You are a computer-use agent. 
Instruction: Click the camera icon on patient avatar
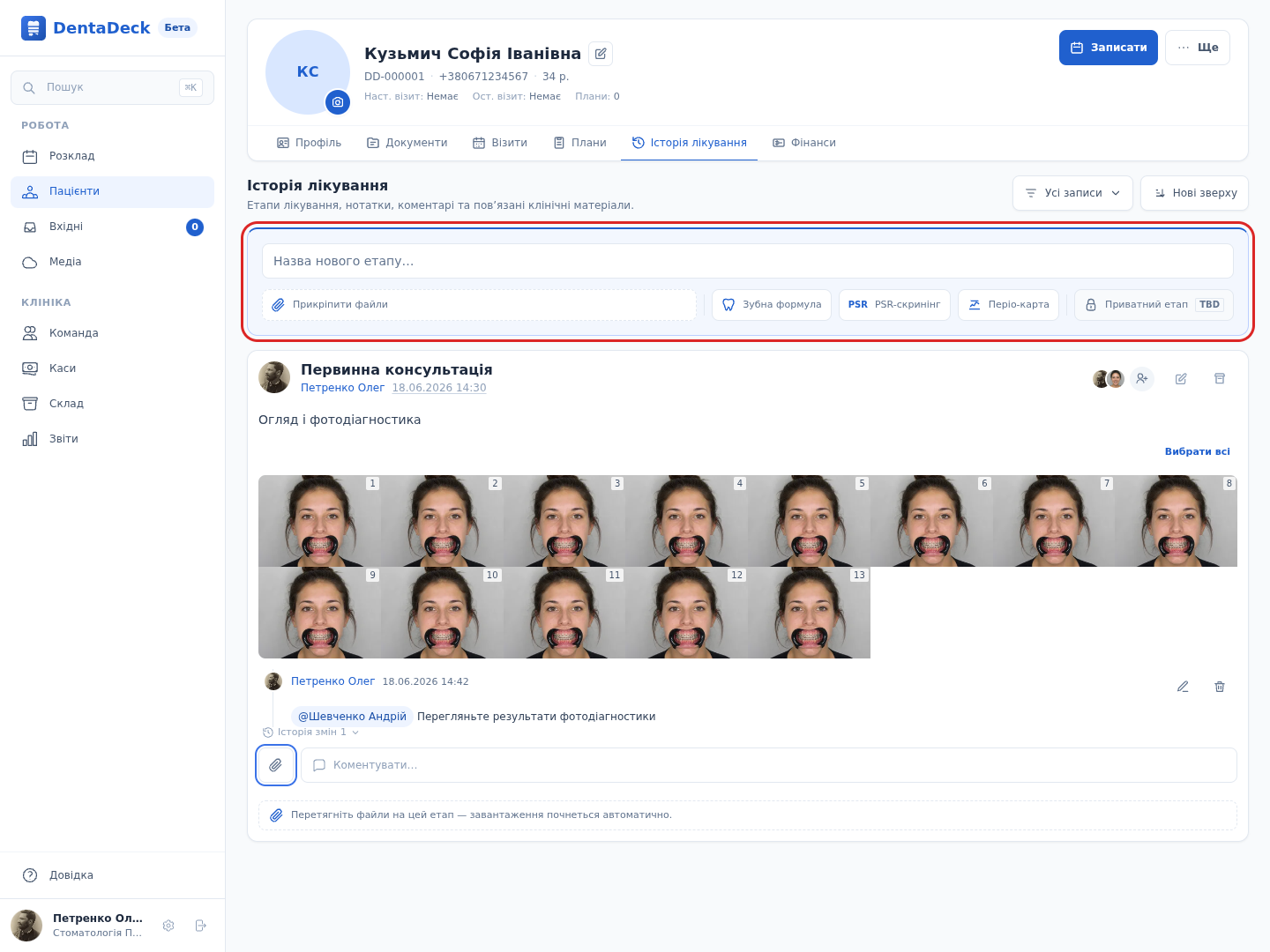pos(338,102)
